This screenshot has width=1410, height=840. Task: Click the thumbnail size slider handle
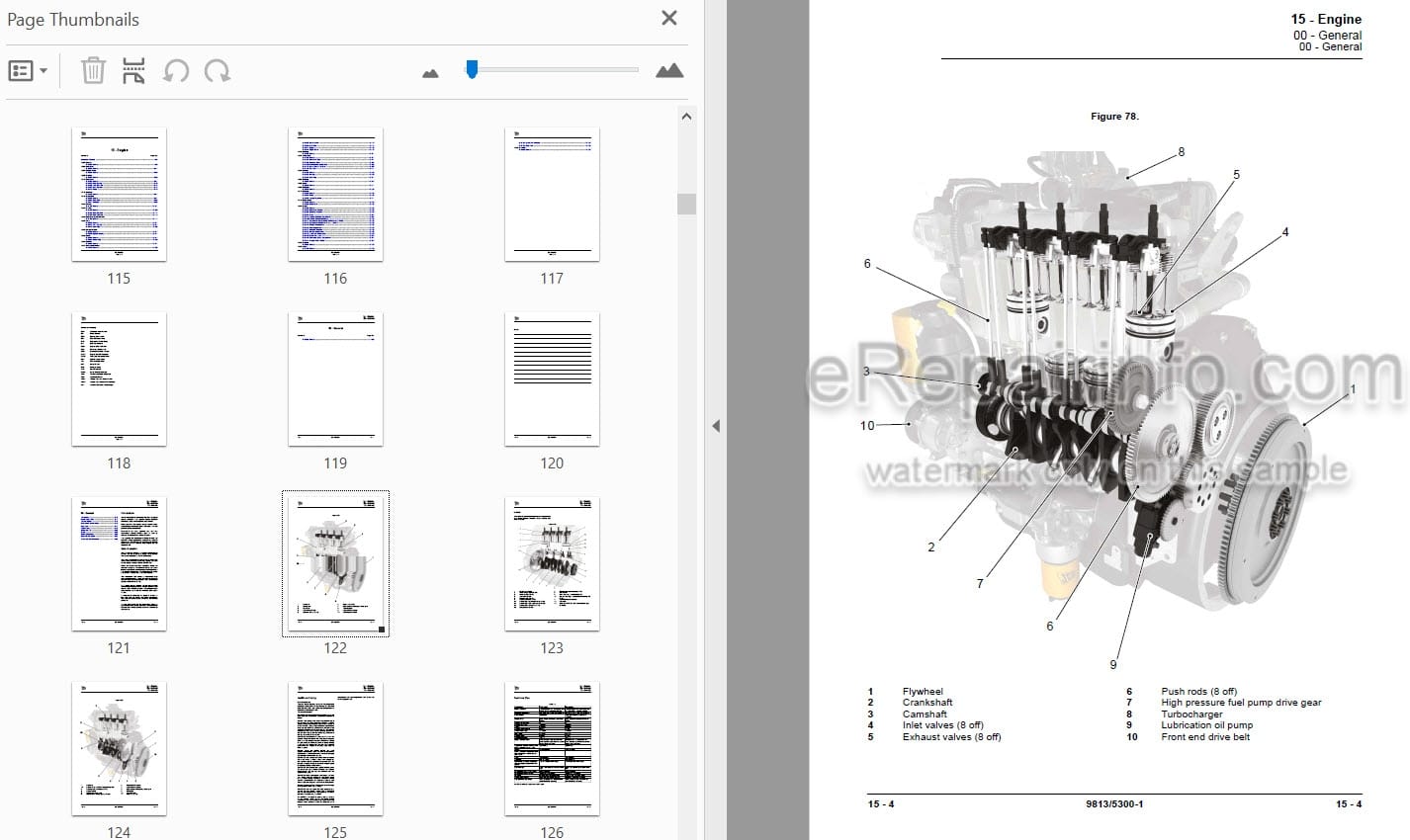(472, 69)
